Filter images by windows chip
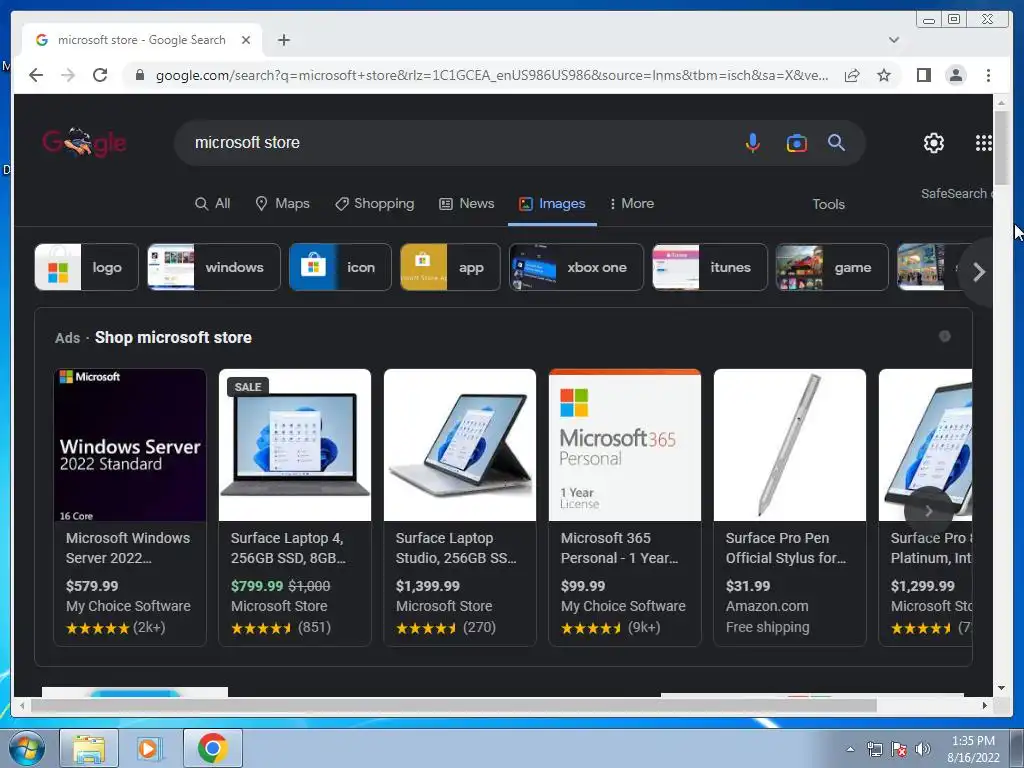This screenshot has height=768, width=1024. (x=214, y=267)
